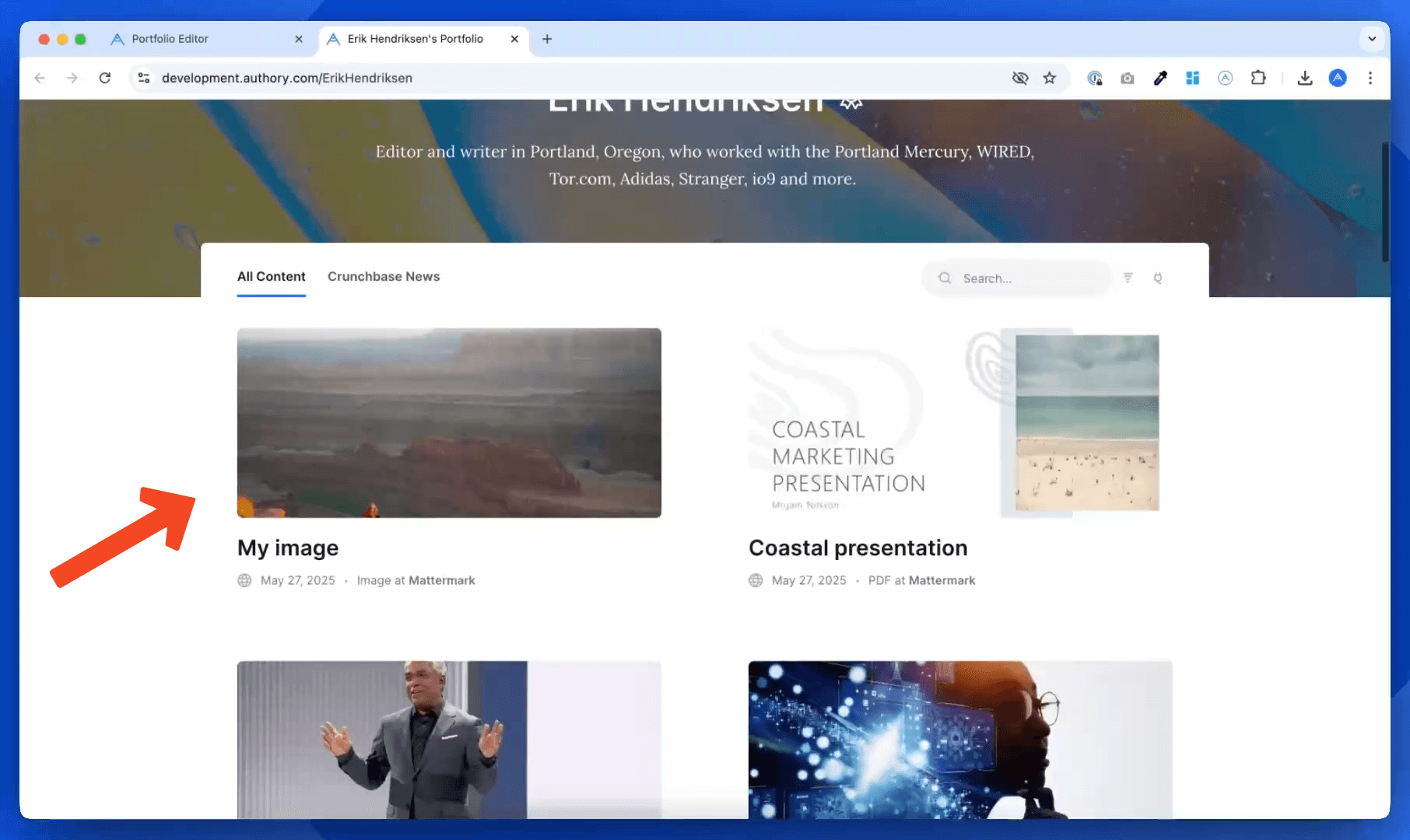This screenshot has width=1410, height=840.
Task: Click the globe icon under My image
Action: (x=244, y=580)
